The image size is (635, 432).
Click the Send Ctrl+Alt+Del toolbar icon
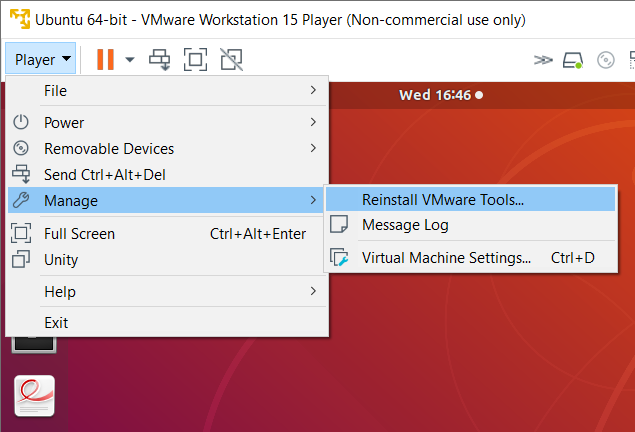160,60
